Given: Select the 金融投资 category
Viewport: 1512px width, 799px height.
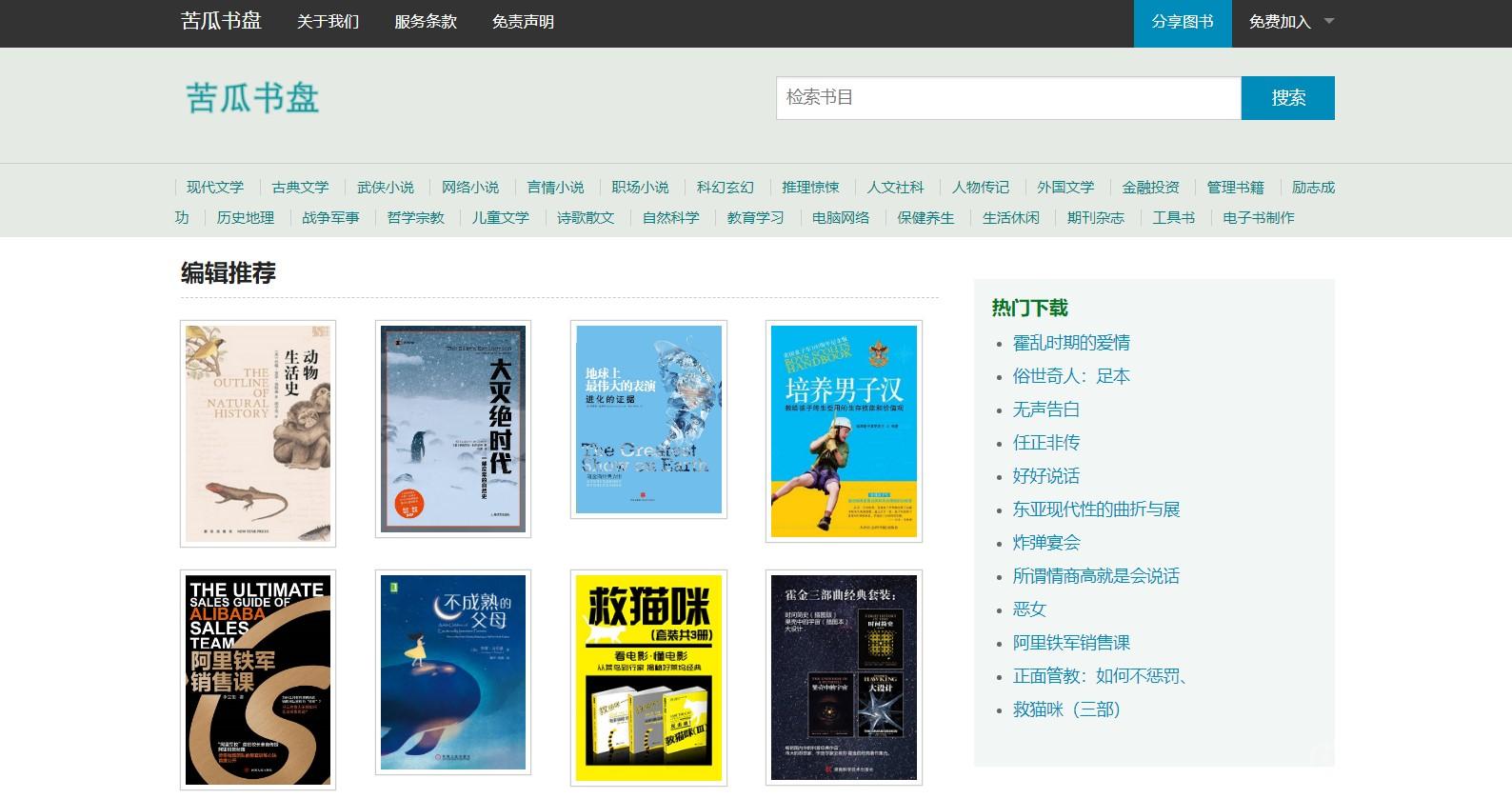Looking at the screenshot, I should pos(1150,188).
